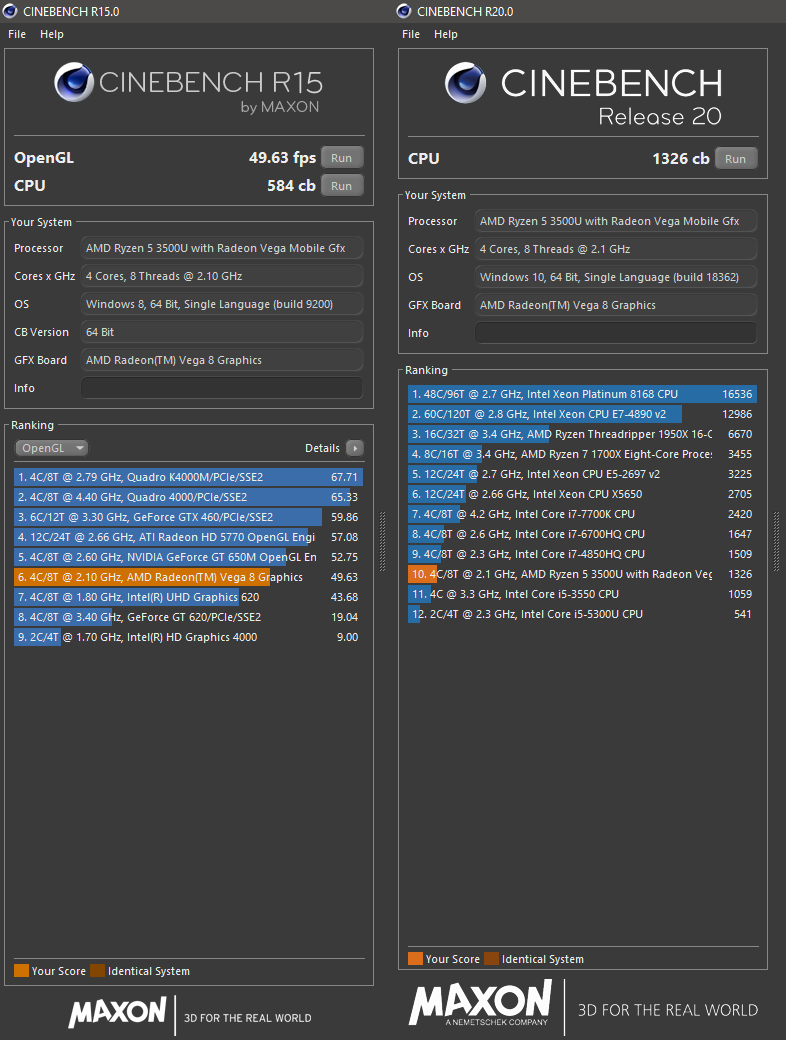Viewport: 786px width, 1040px height.
Task: Select Xeon E5-2697 v2 ranking row
Action: click(582, 474)
